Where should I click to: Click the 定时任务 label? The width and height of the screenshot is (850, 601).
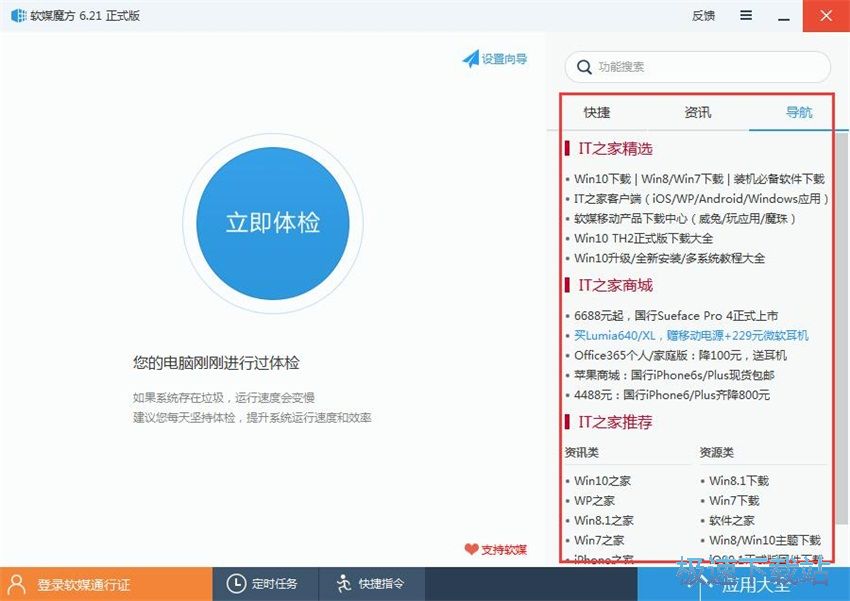275,584
